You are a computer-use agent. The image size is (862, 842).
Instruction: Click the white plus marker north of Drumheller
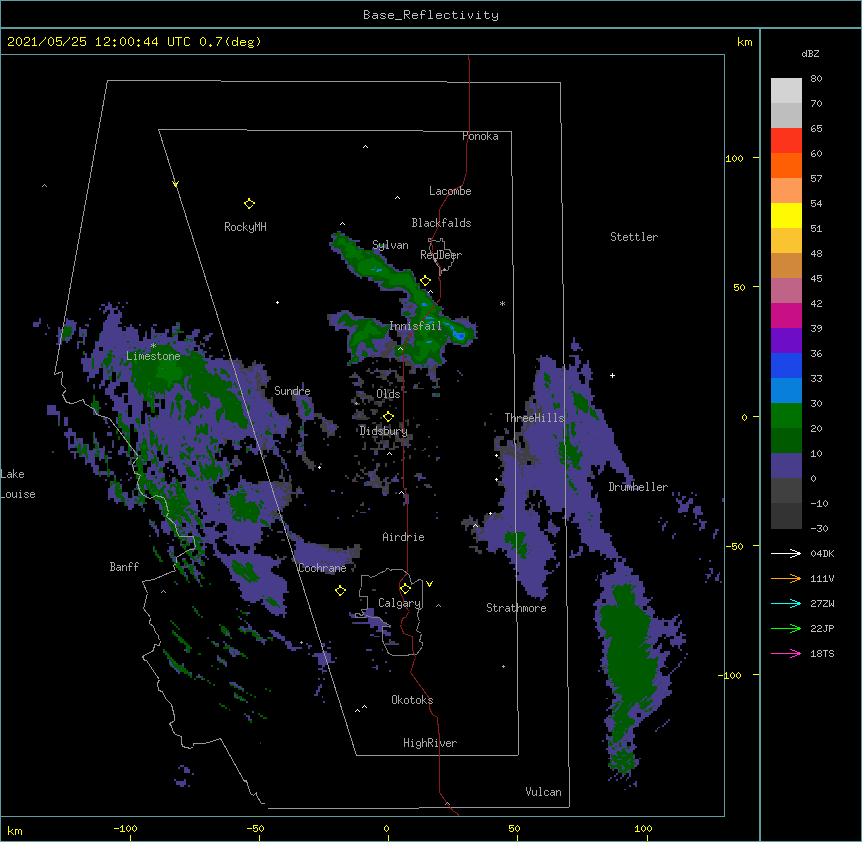(x=612, y=375)
